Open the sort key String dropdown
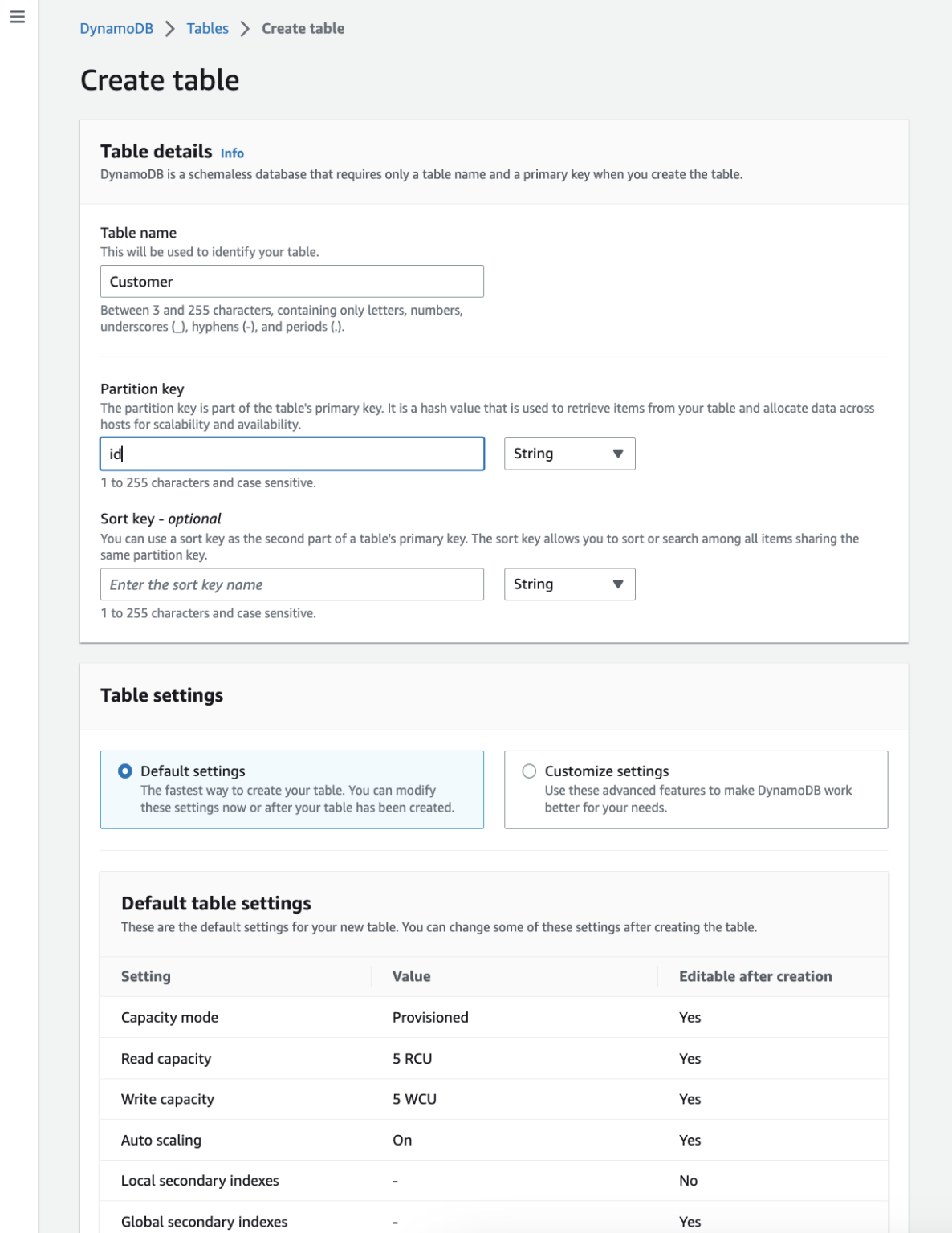Screen dimensions: 952x1233 point(569,584)
